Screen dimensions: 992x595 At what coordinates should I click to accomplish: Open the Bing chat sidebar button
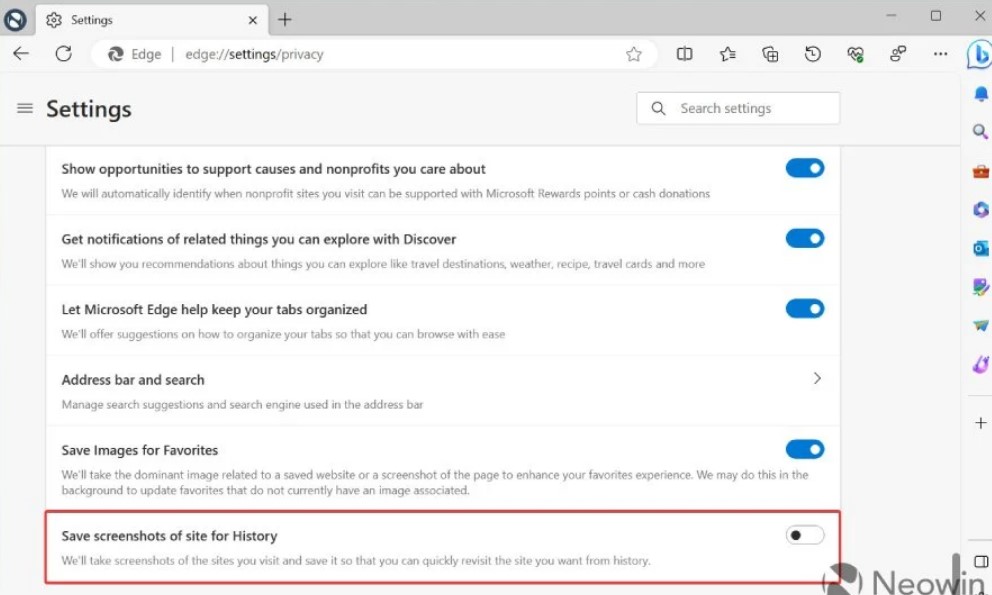(x=979, y=54)
